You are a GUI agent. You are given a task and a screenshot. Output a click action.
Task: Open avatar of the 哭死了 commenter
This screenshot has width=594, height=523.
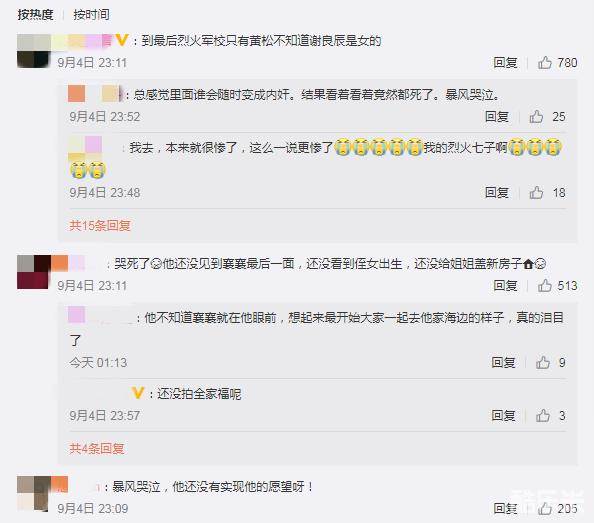click(34, 272)
